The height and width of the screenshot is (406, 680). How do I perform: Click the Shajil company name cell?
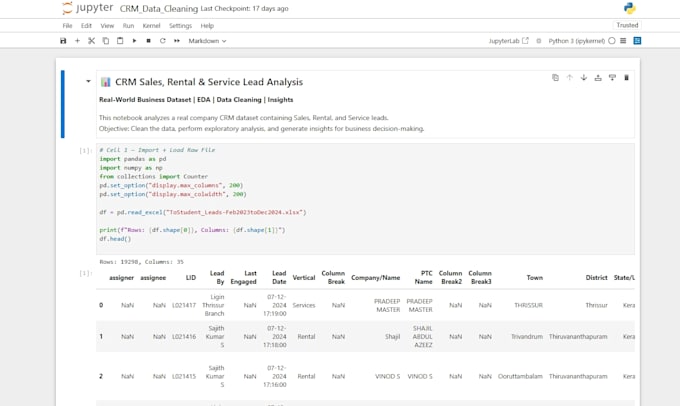point(392,337)
